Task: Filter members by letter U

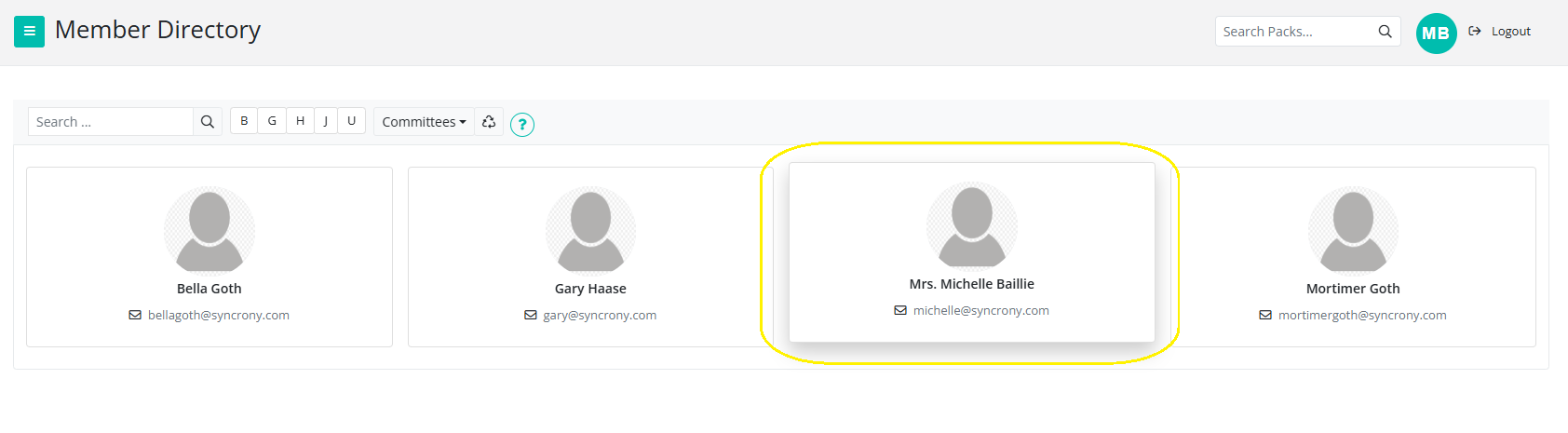Action: pyautogui.click(x=351, y=121)
